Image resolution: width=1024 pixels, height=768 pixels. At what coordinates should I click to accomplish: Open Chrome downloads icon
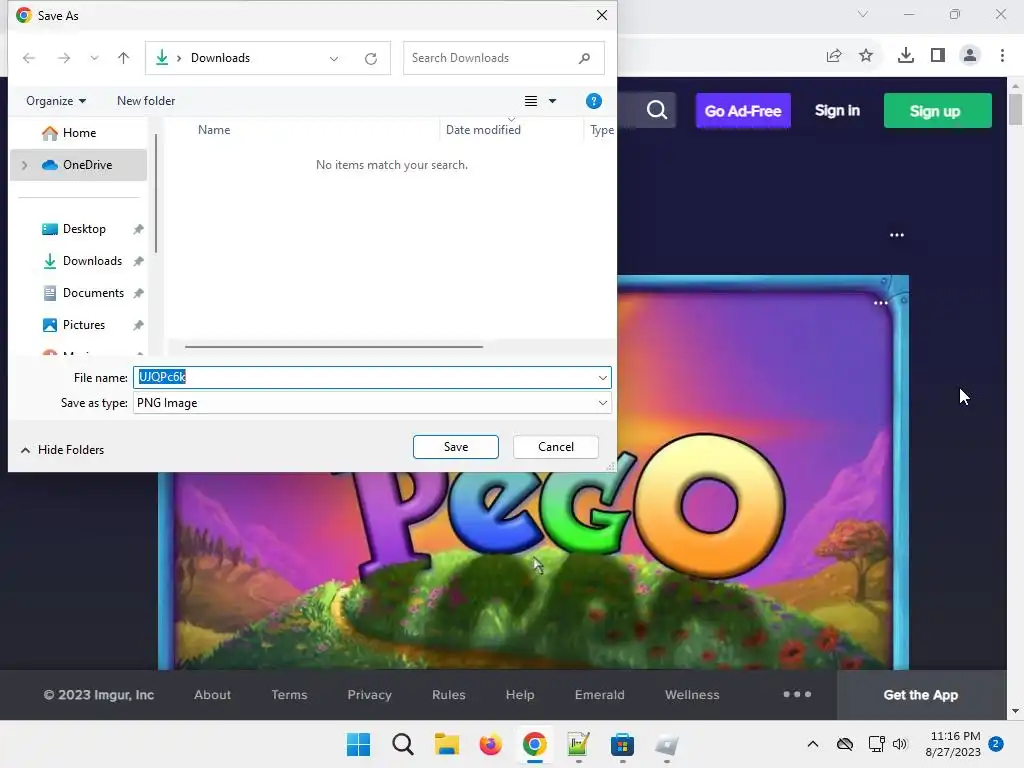tap(906, 56)
